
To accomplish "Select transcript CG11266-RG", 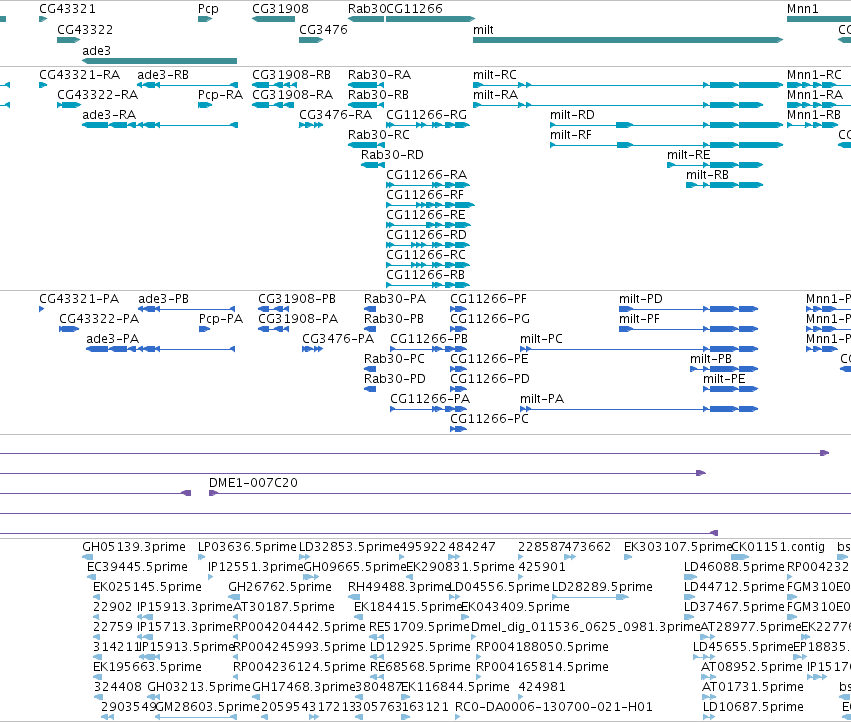I will click(428, 125).
